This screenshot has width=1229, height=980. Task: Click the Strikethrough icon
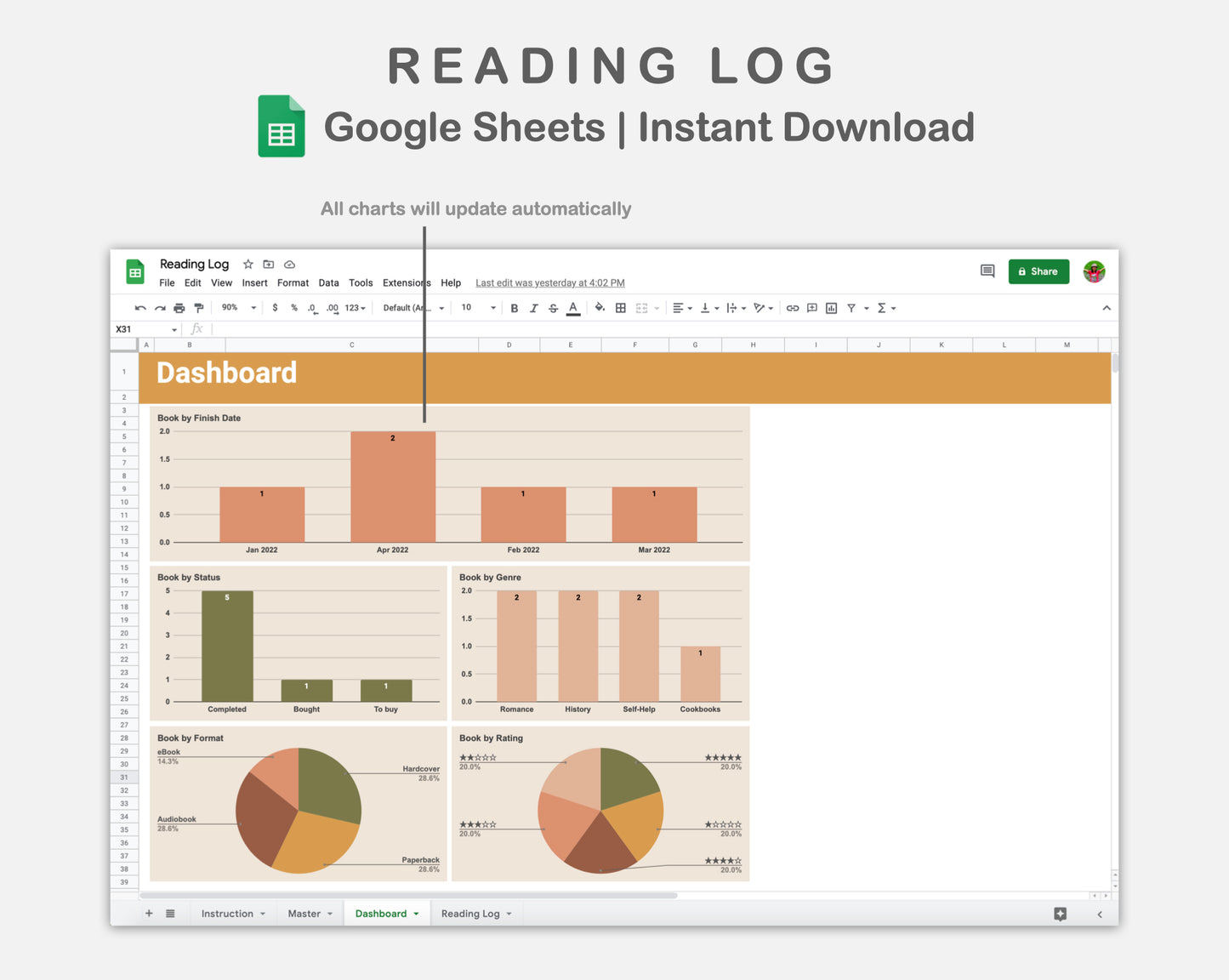tap(553, 307)
